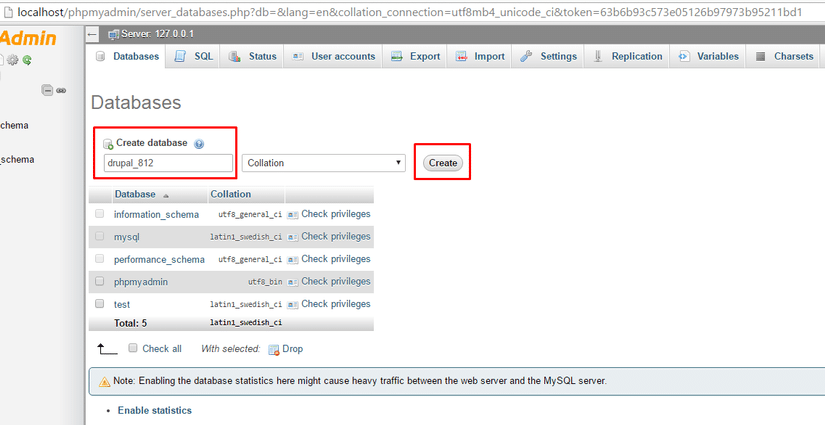Select the utf8_bin collation text

coord(265,282)
